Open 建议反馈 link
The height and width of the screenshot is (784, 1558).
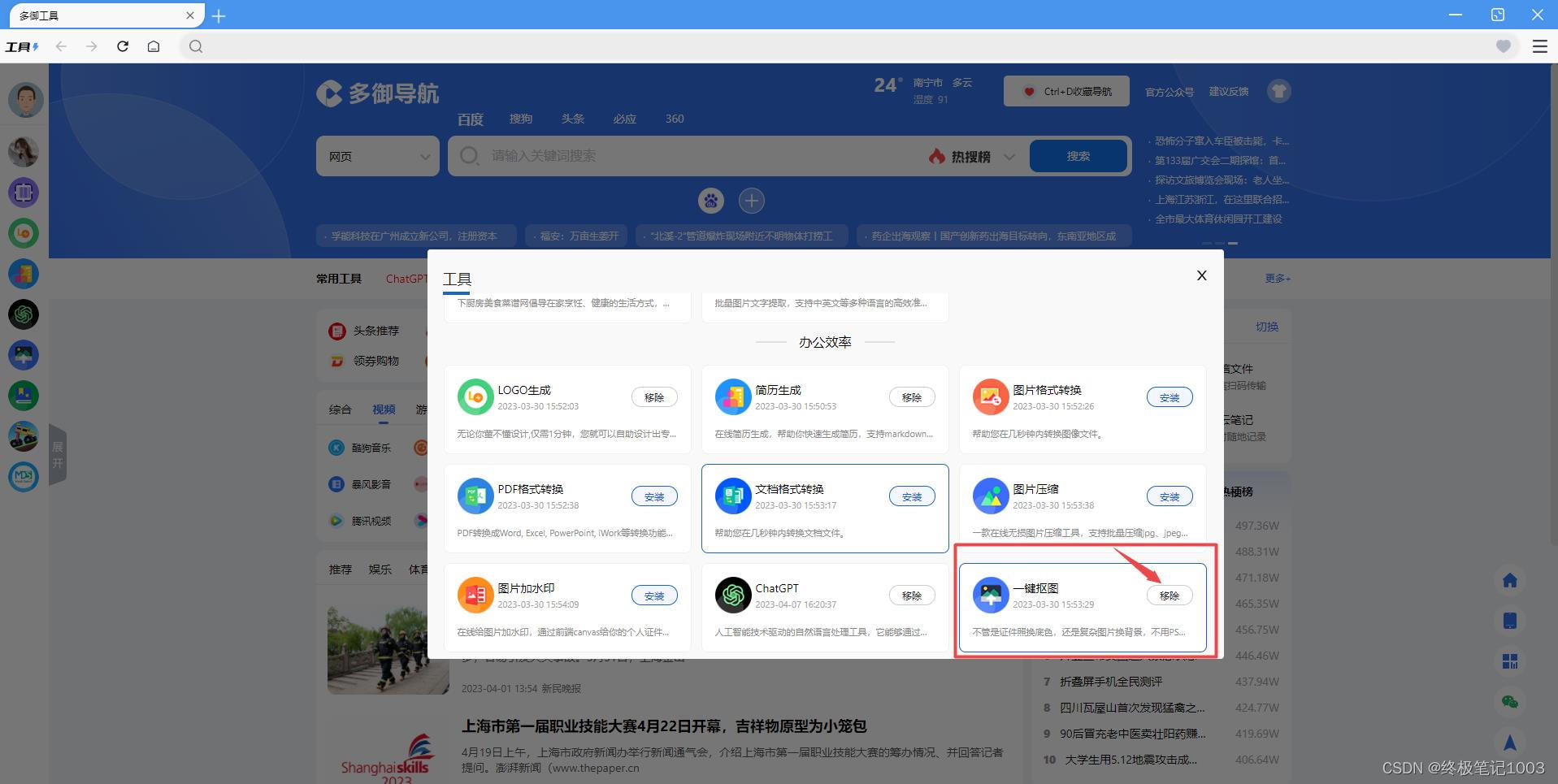tap(1229, 92)
